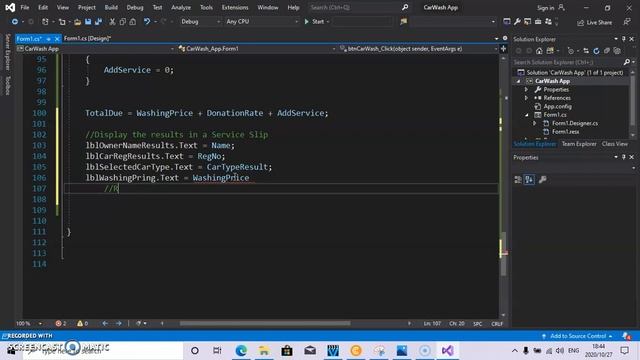640x360 pixels.
Task: Pin the Solution Explorer panel
Action: coord(624,39)
